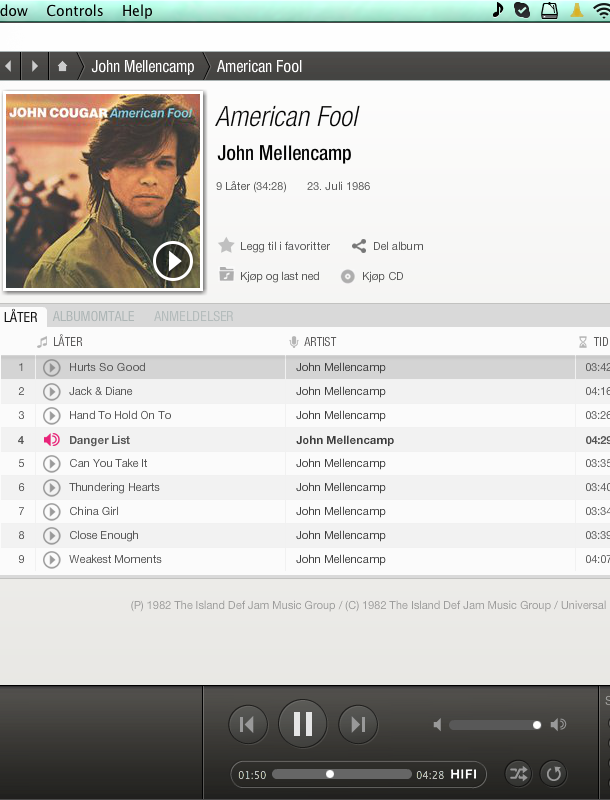This screenshot has height=800, width=610.
Task: Open the ANMELDELSER tab
Action: click(x=194, y=316)
